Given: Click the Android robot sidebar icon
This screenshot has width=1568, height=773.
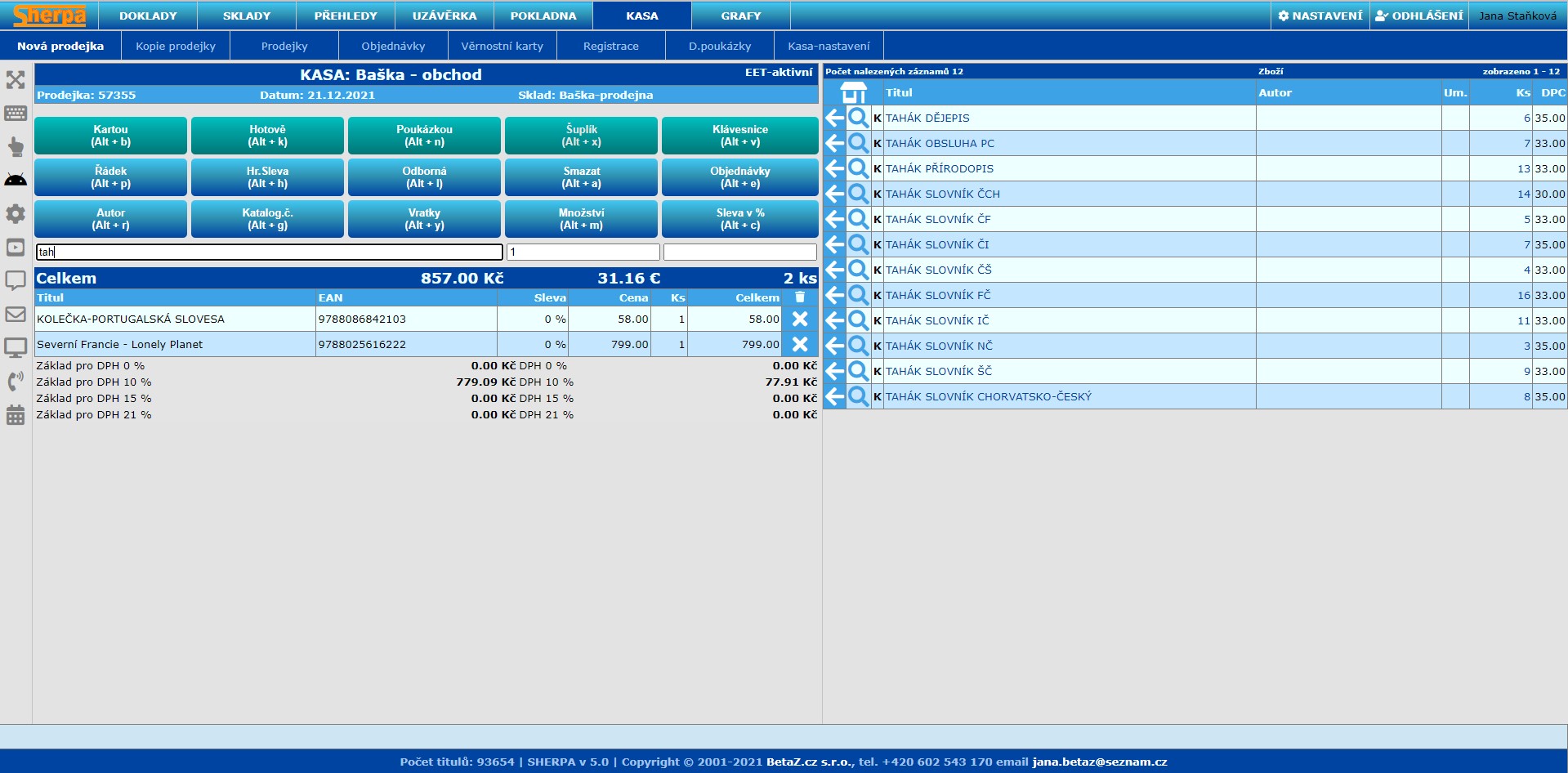Looking at the screenshot, I should (16, 180).
